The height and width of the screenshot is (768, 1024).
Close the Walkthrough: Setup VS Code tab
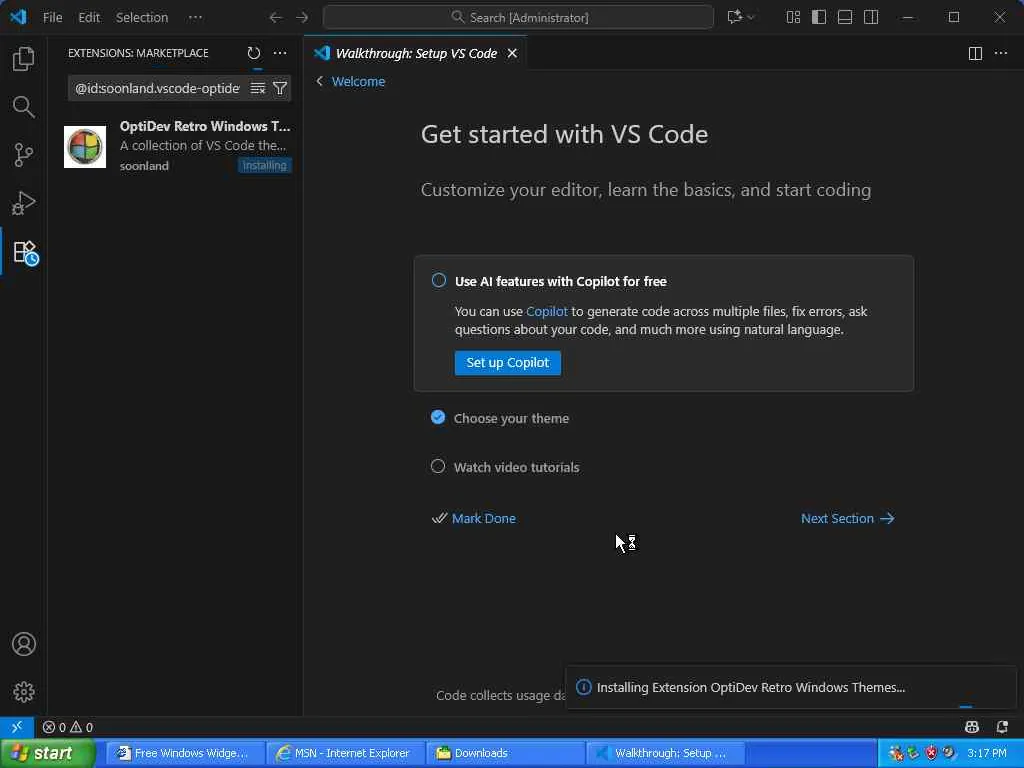tap(513, 54)
